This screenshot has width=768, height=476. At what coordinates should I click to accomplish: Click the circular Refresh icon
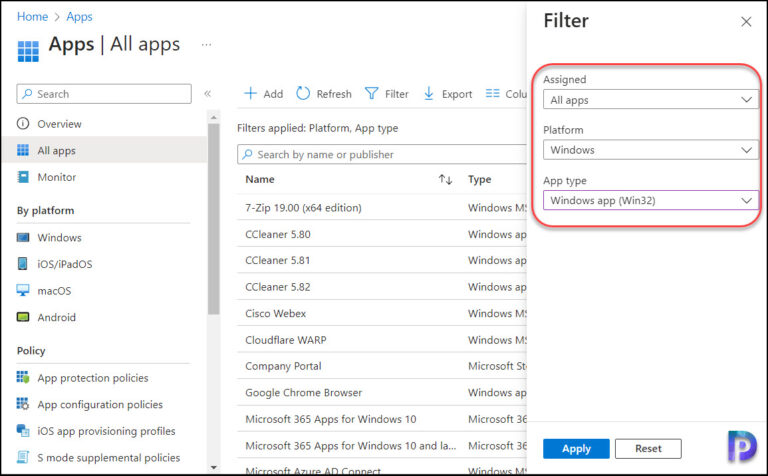[303, 93]
